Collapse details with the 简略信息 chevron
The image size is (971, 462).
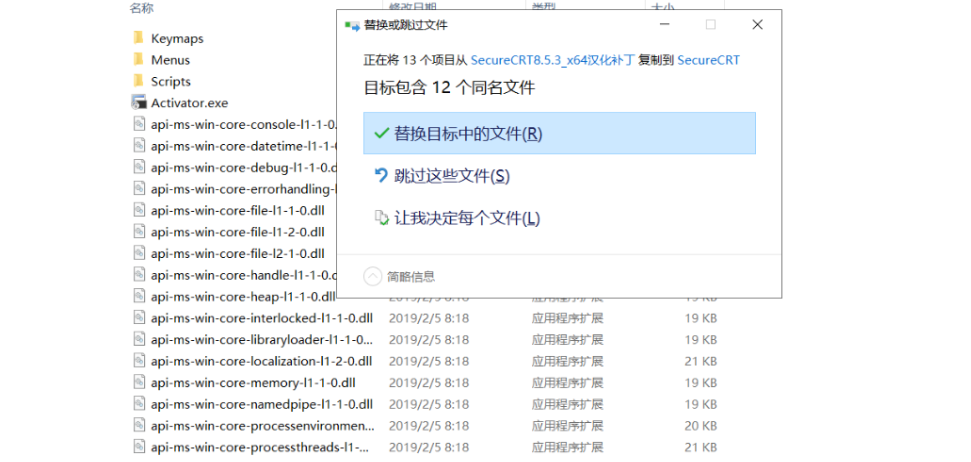click(x=372, y=276)
